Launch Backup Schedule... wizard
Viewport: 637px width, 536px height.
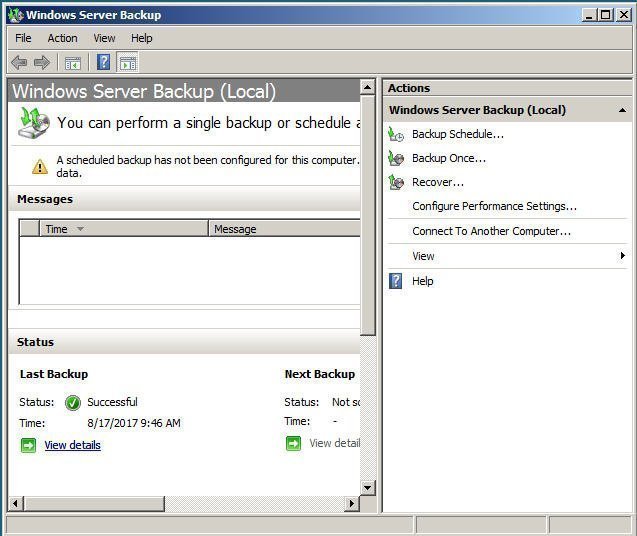[x=458, y=134]
